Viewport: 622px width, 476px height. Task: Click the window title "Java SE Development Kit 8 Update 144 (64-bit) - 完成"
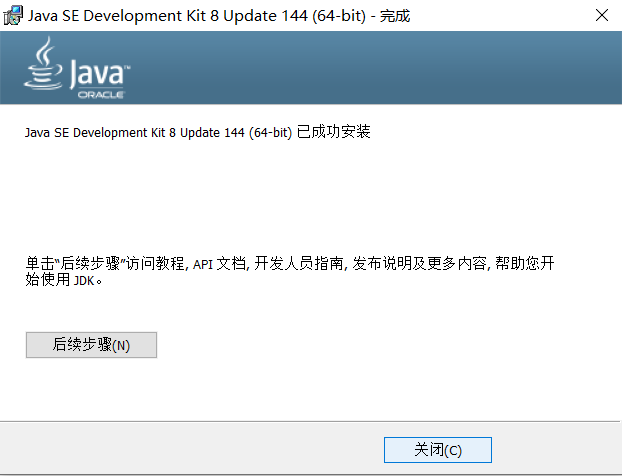219,16
